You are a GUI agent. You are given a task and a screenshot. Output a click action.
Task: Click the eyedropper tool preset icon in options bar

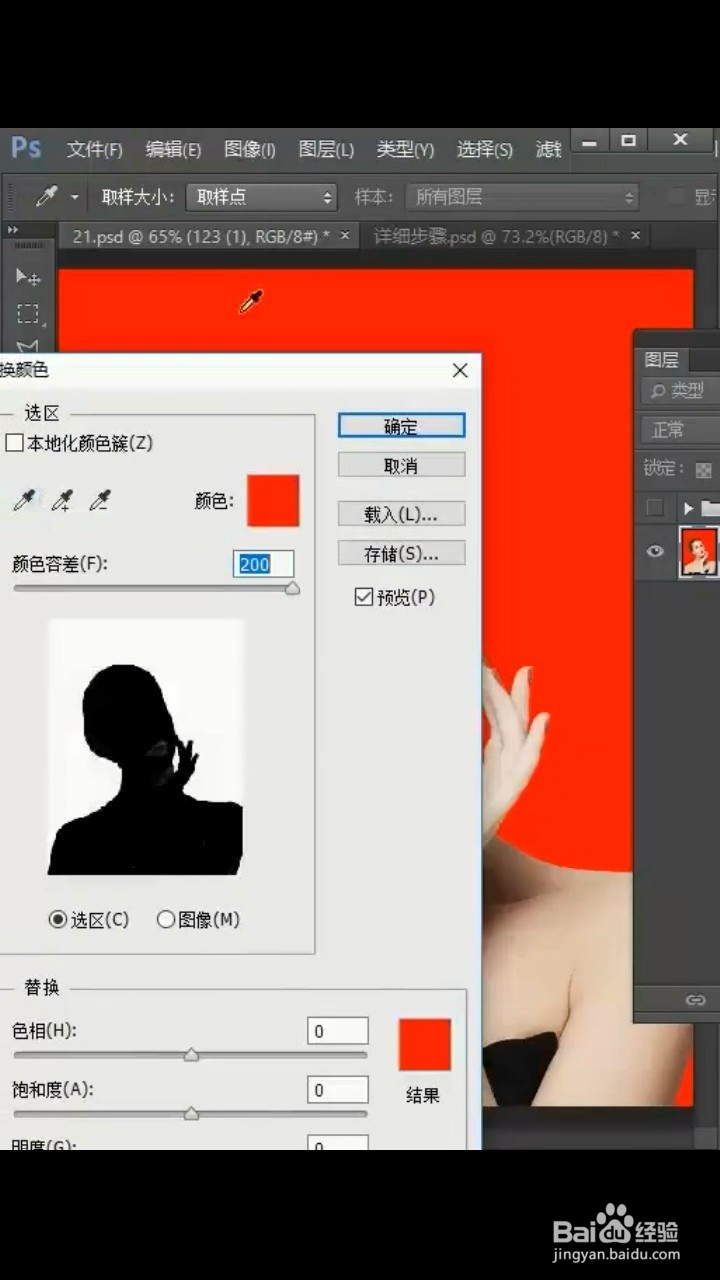(x=46, y=197)
